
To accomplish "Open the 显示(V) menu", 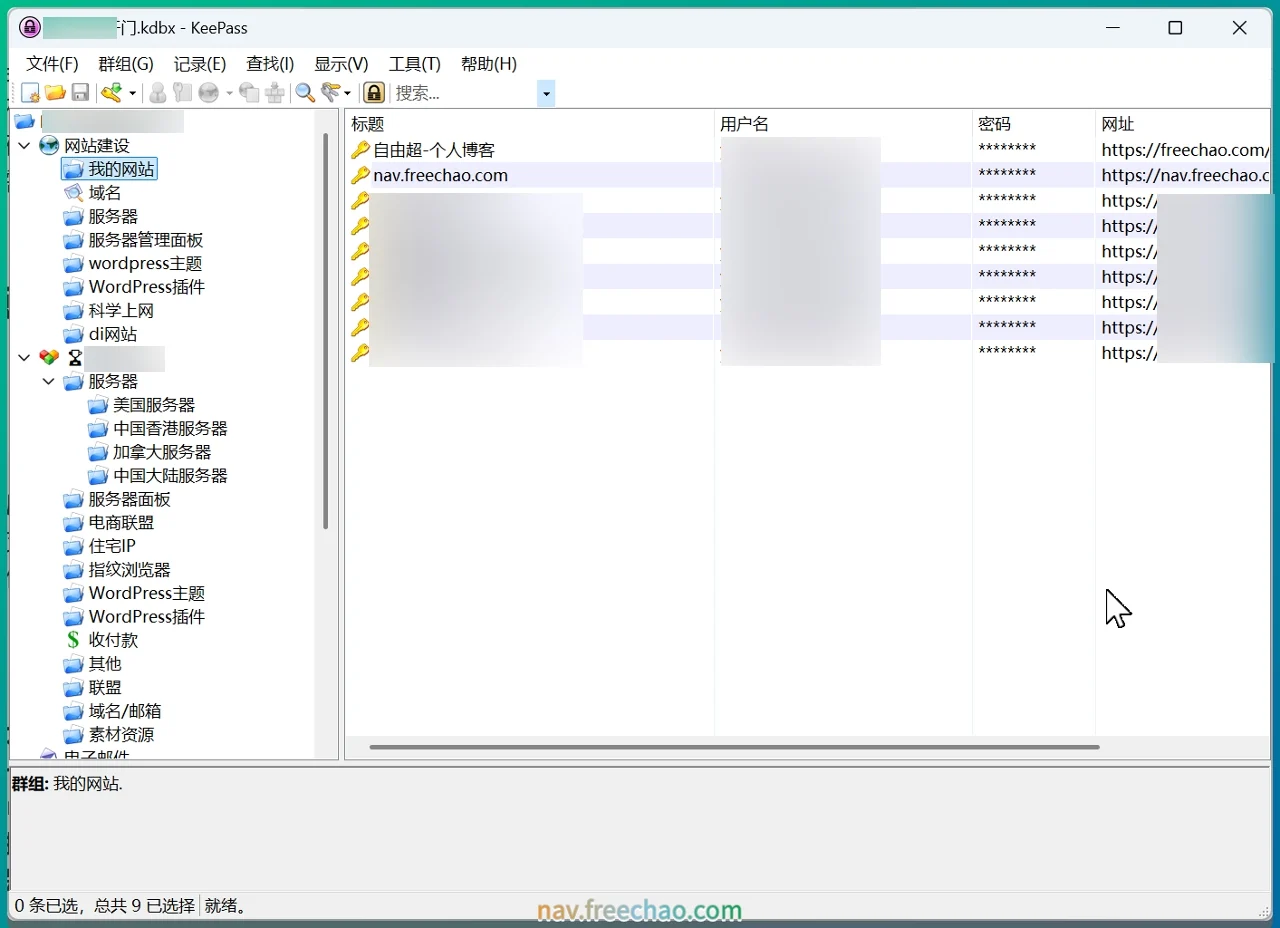I will (x=341, y=64).
